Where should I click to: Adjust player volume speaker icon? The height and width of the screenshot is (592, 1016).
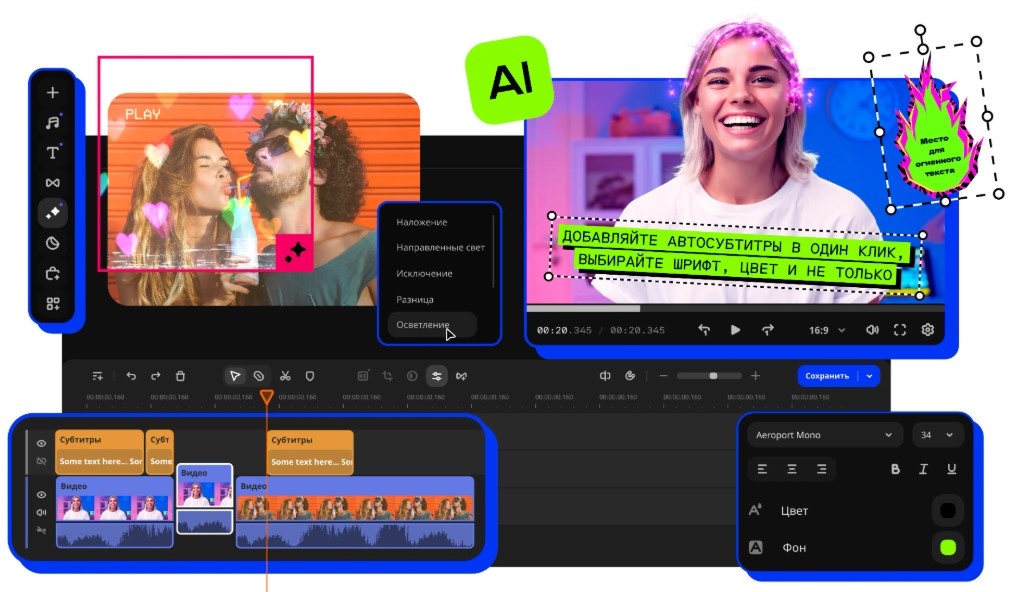pos(872,330)
